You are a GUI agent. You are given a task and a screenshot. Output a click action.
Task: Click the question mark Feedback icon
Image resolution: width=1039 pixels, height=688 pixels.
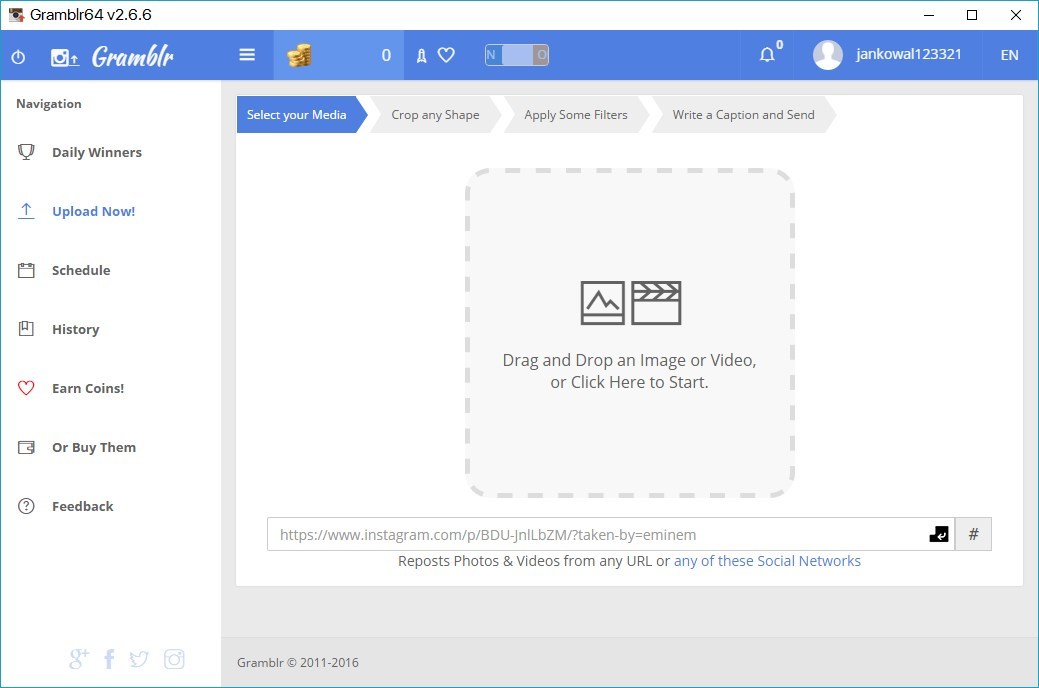[x=26, y=506]
